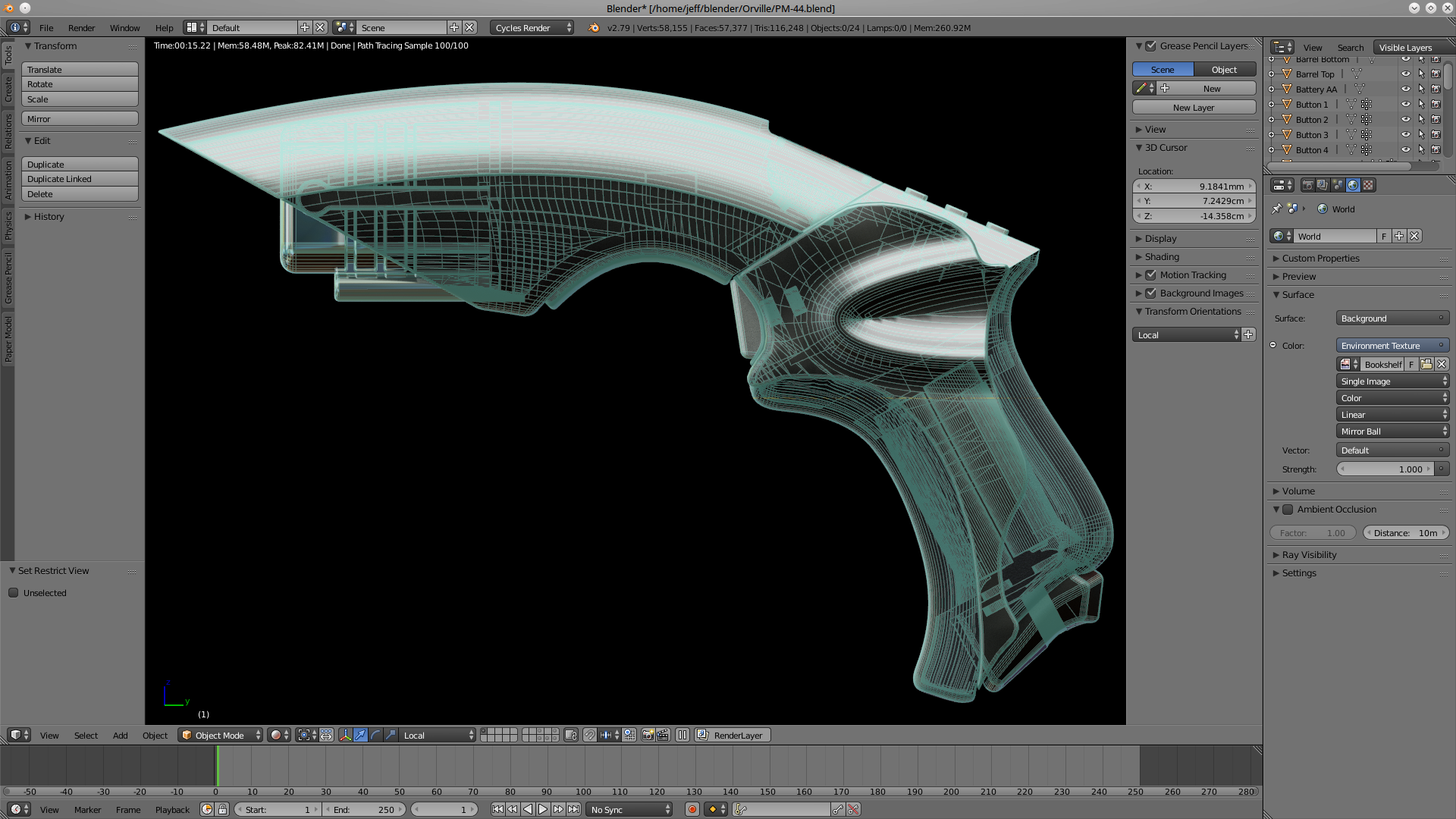Click the insert keyframe key icon

838,809
